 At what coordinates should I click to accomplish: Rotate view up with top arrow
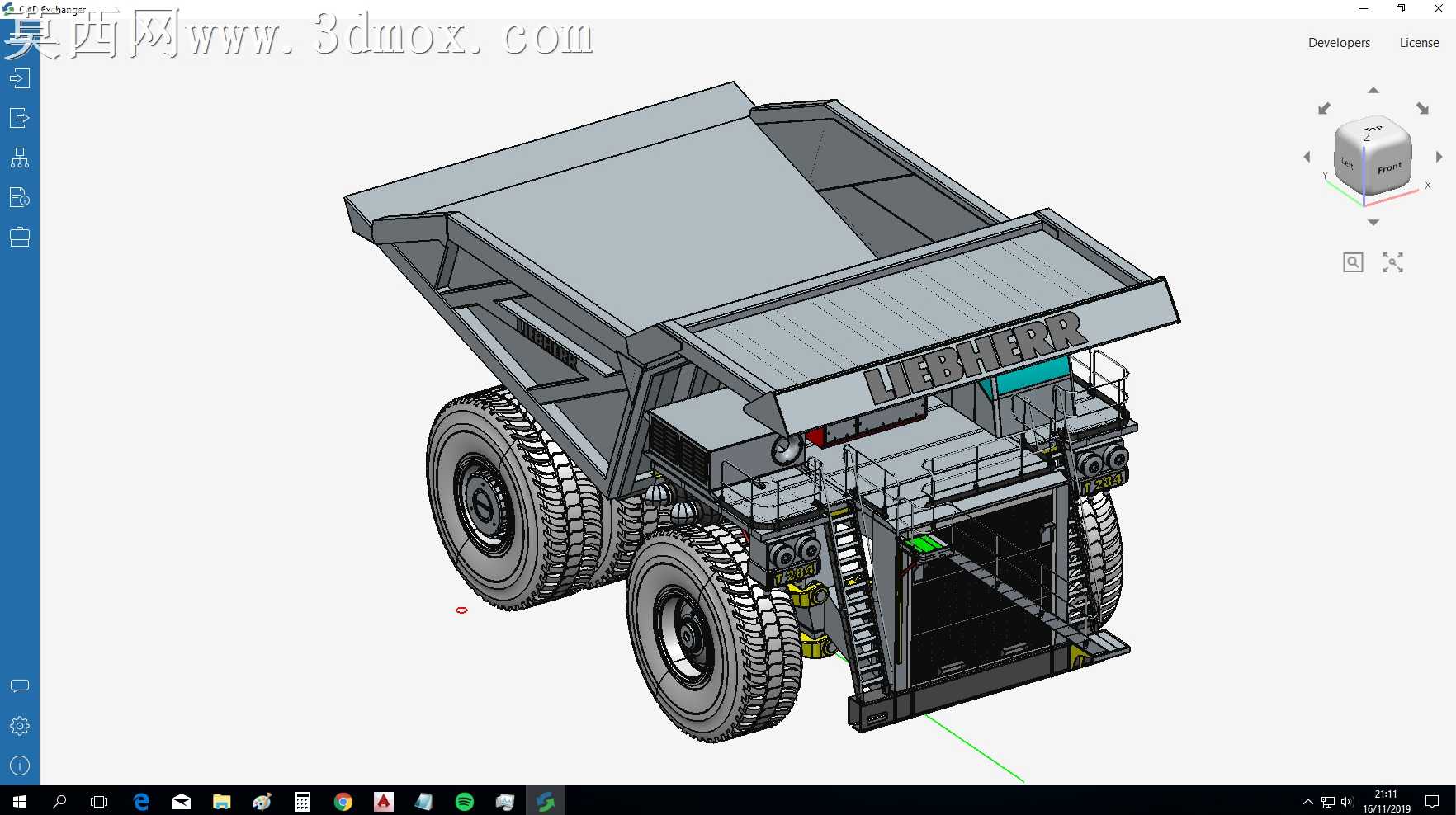1373,90
